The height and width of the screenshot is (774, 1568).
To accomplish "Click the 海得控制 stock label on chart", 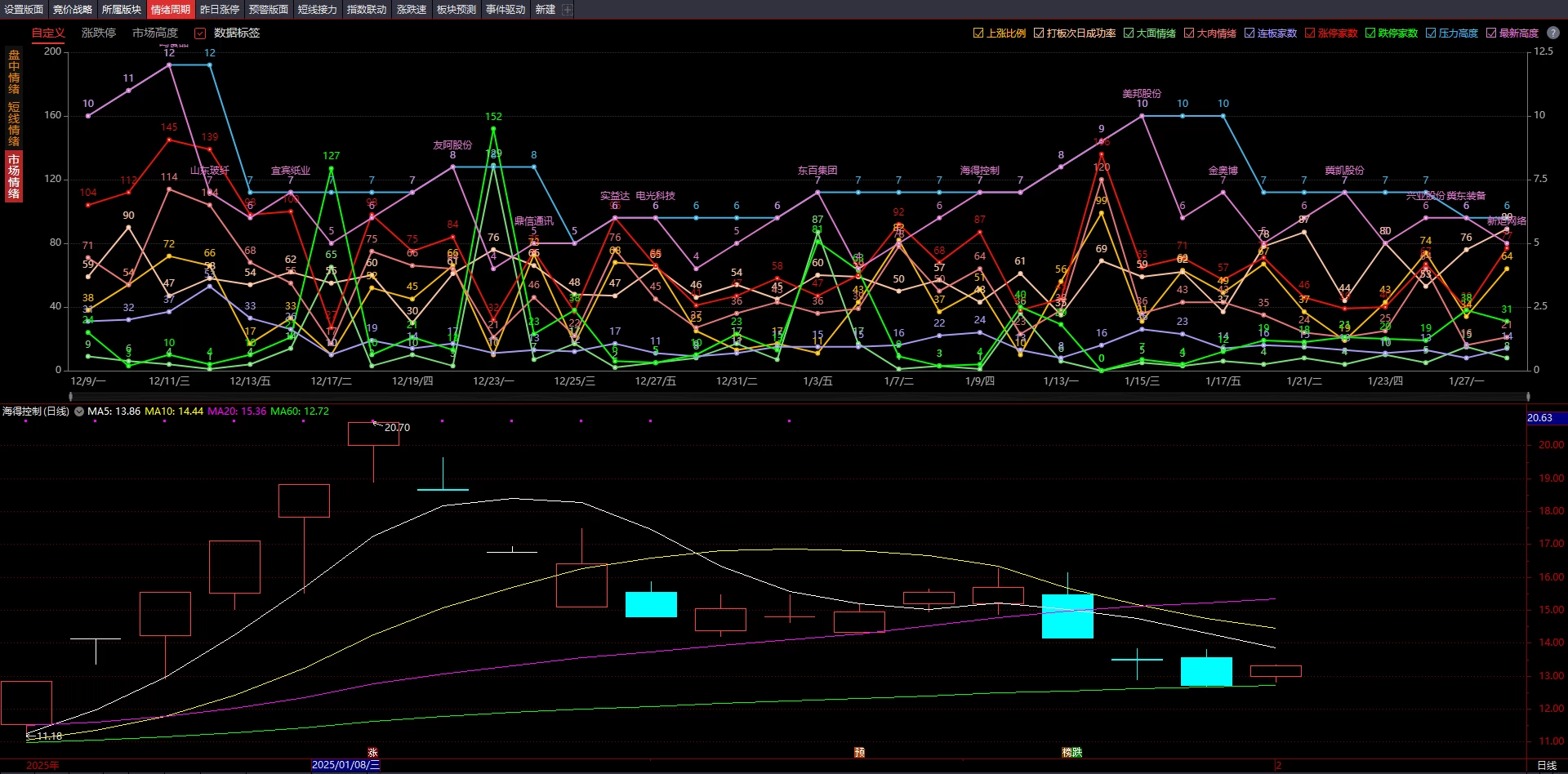I will (x=979, y=171).
